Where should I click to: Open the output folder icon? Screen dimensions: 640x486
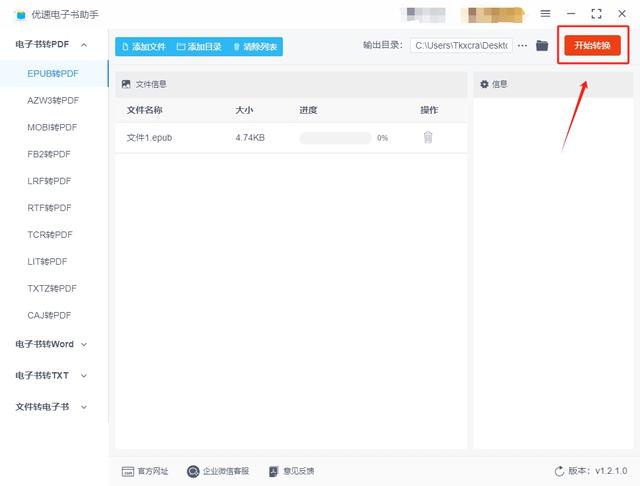[x=542, y=45]
